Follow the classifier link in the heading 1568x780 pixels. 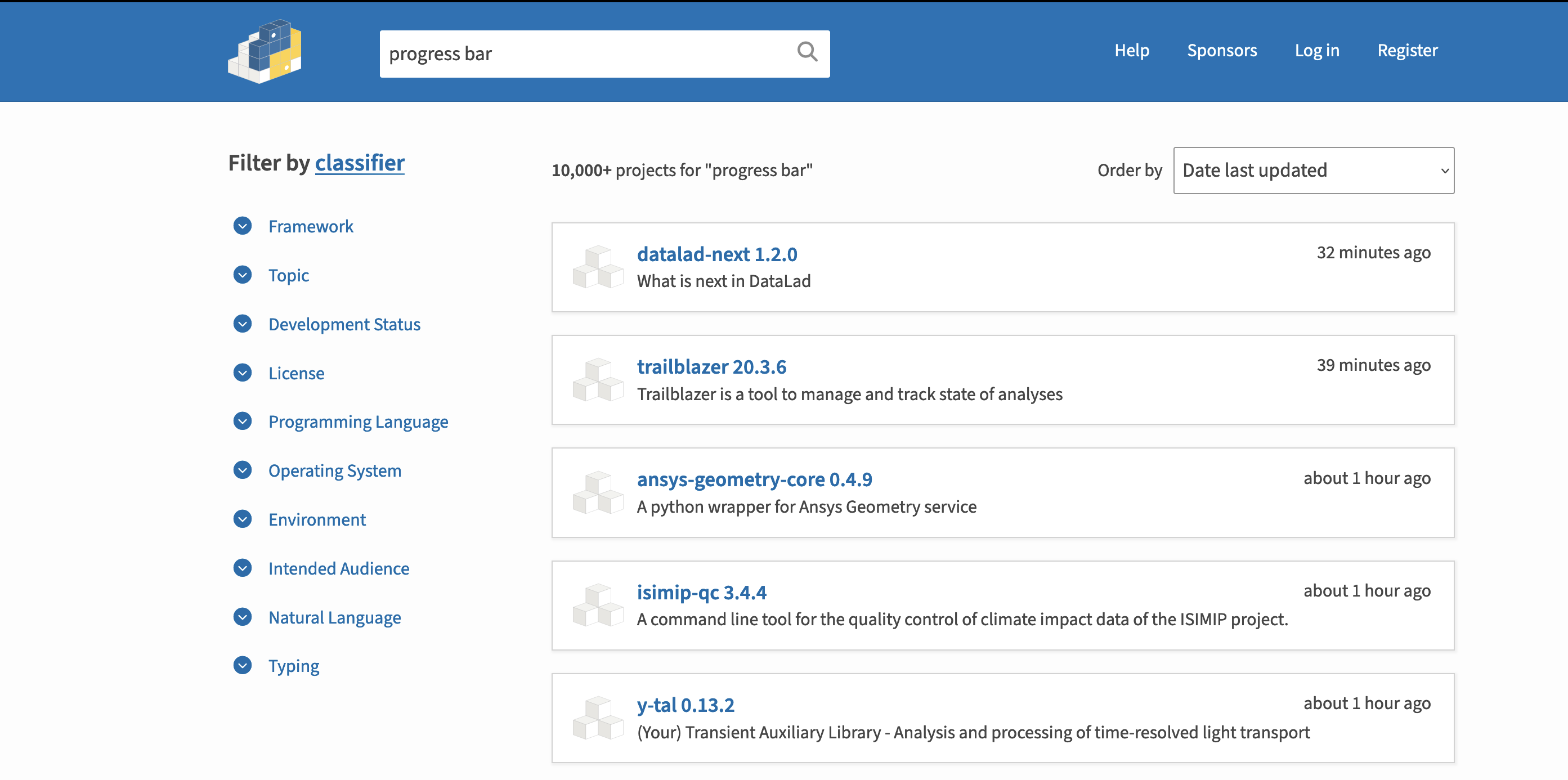360,163
